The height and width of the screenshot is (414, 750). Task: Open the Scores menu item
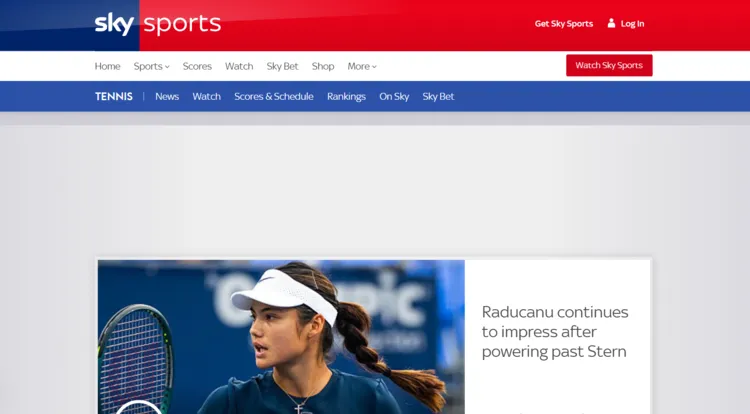coord(197,66)
